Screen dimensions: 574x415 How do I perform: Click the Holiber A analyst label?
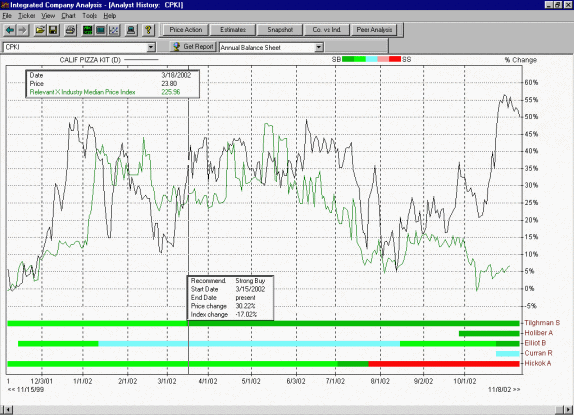point(538,333)
